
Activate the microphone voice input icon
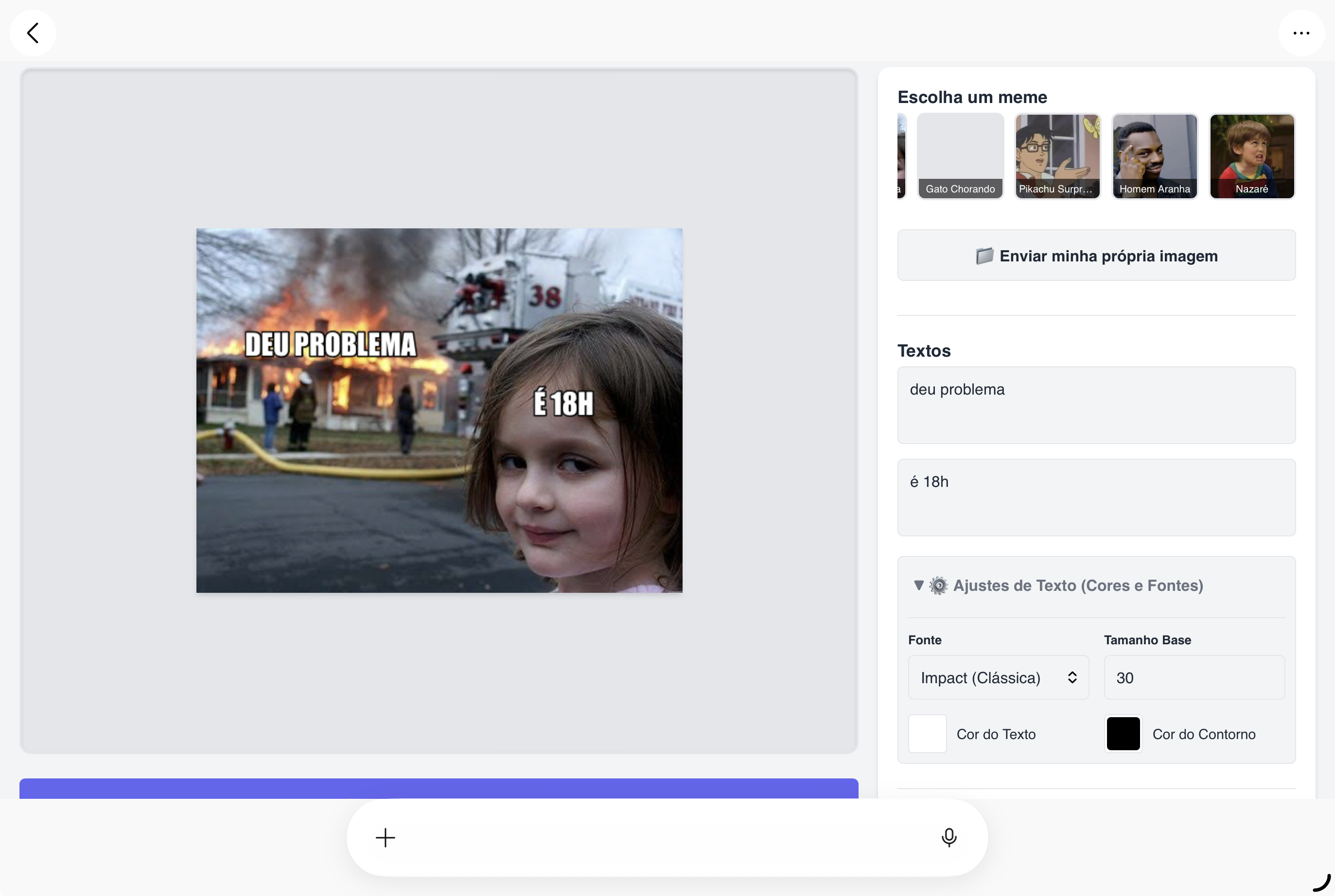[949, 838]
